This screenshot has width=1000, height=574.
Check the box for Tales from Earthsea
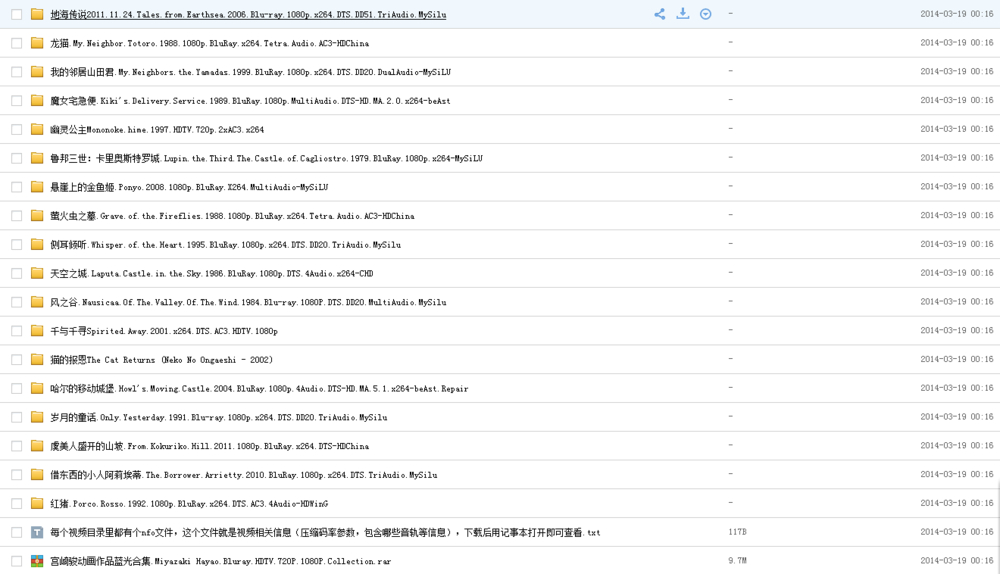coord(17,14)
